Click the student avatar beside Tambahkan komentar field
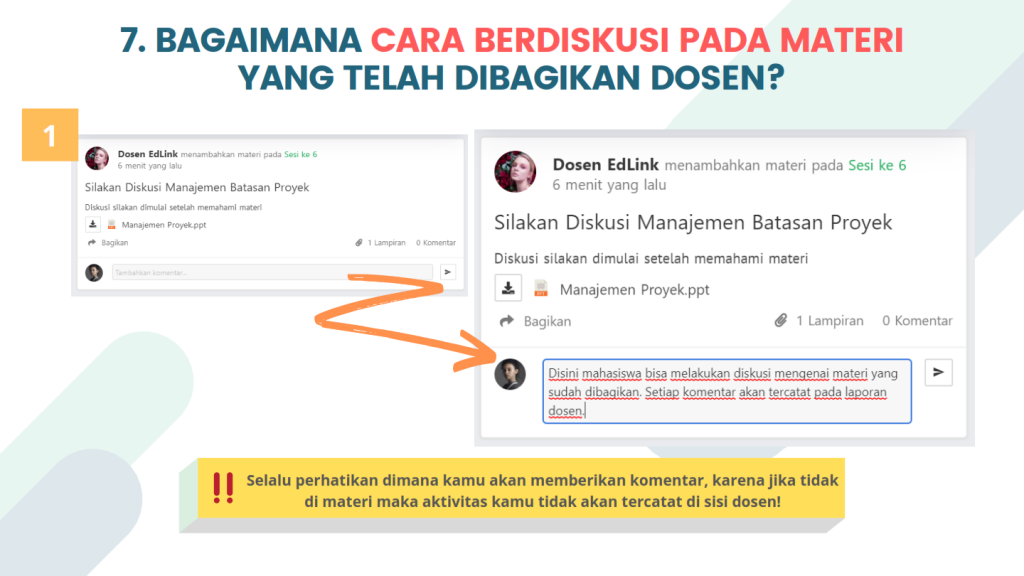This screenshot has width=1024, height=576. tap(94, 272)
